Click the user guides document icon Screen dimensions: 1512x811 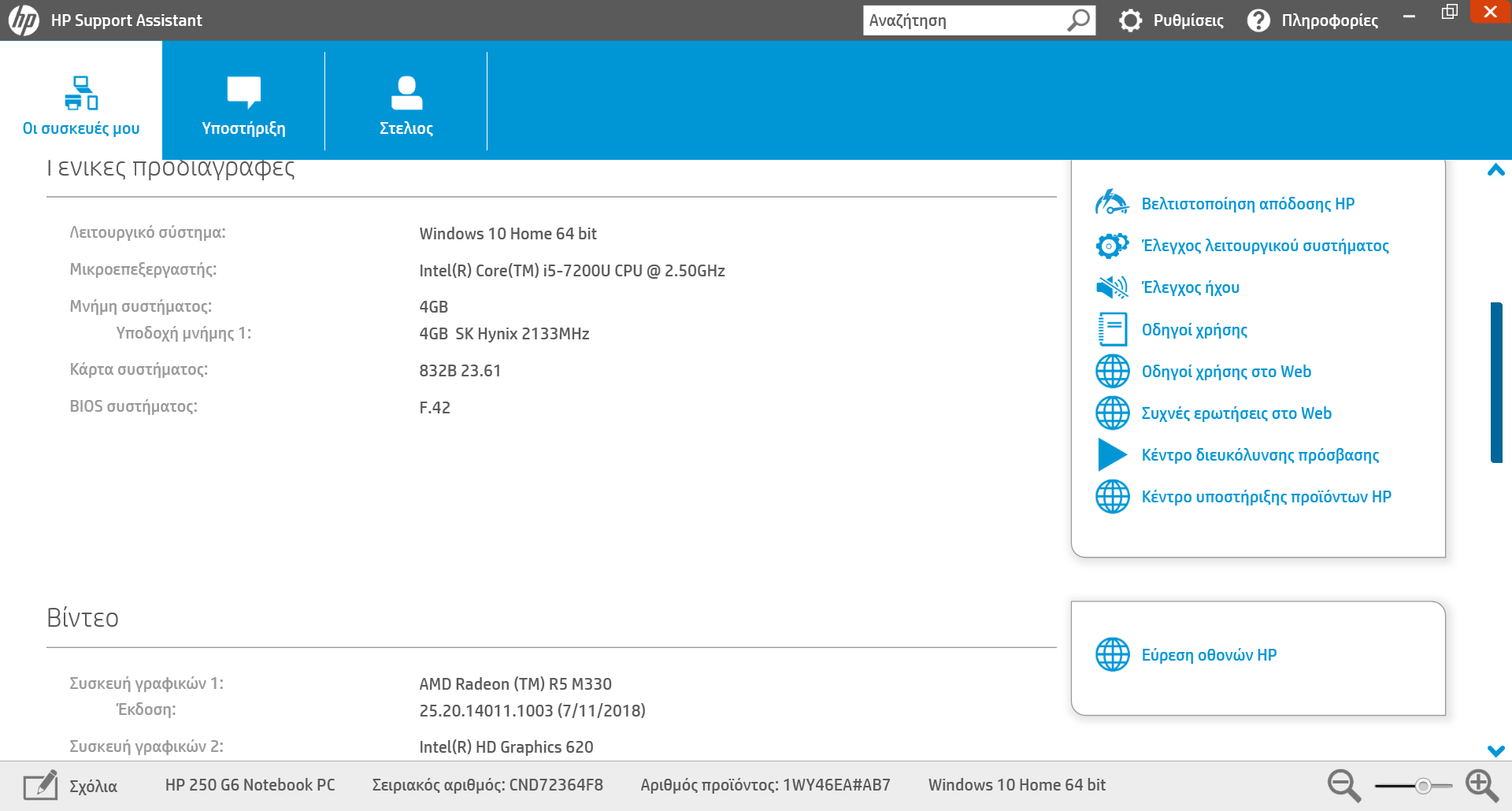1112,329
